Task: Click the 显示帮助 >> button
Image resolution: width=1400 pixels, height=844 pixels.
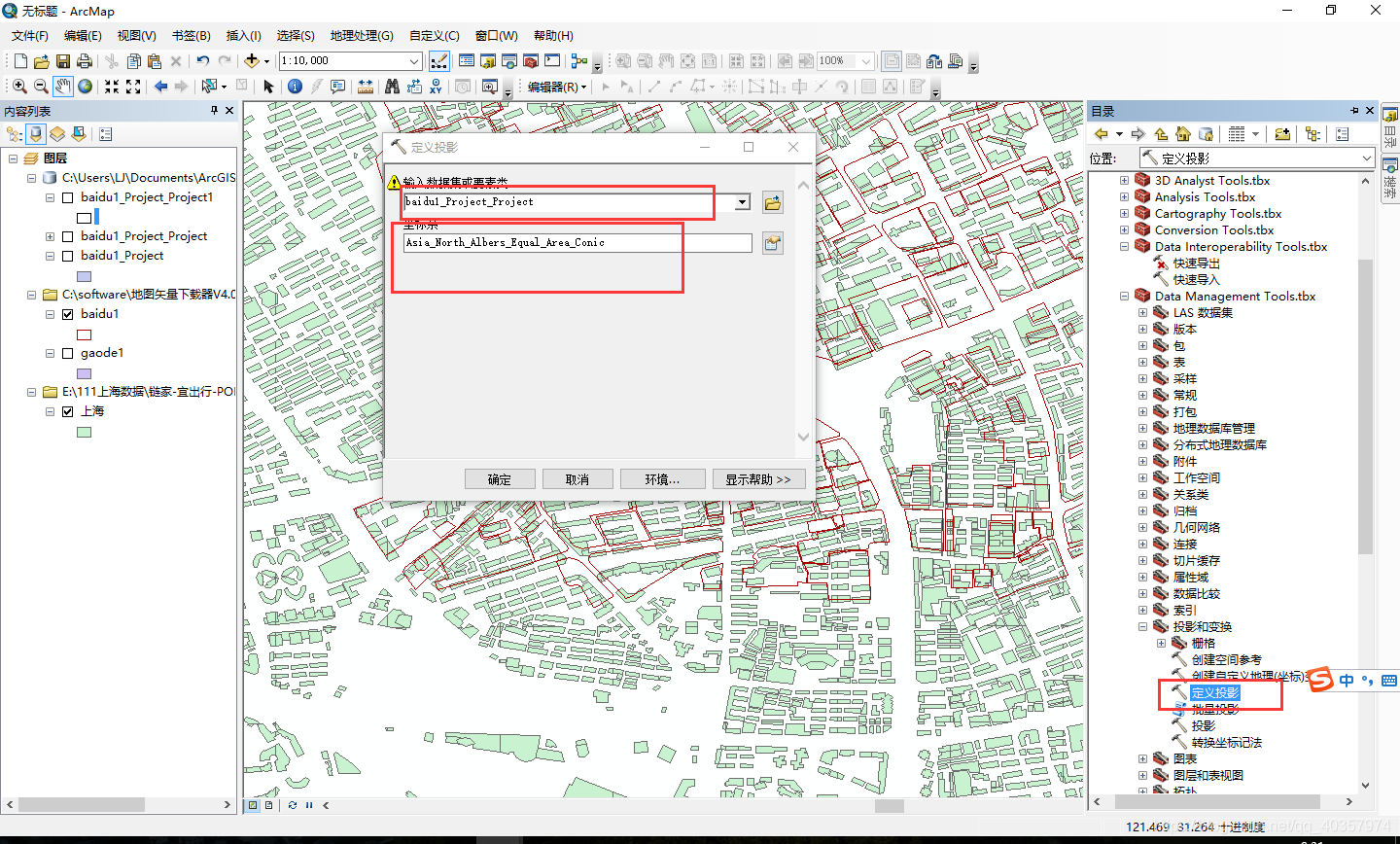Action: tap(758, 479)
